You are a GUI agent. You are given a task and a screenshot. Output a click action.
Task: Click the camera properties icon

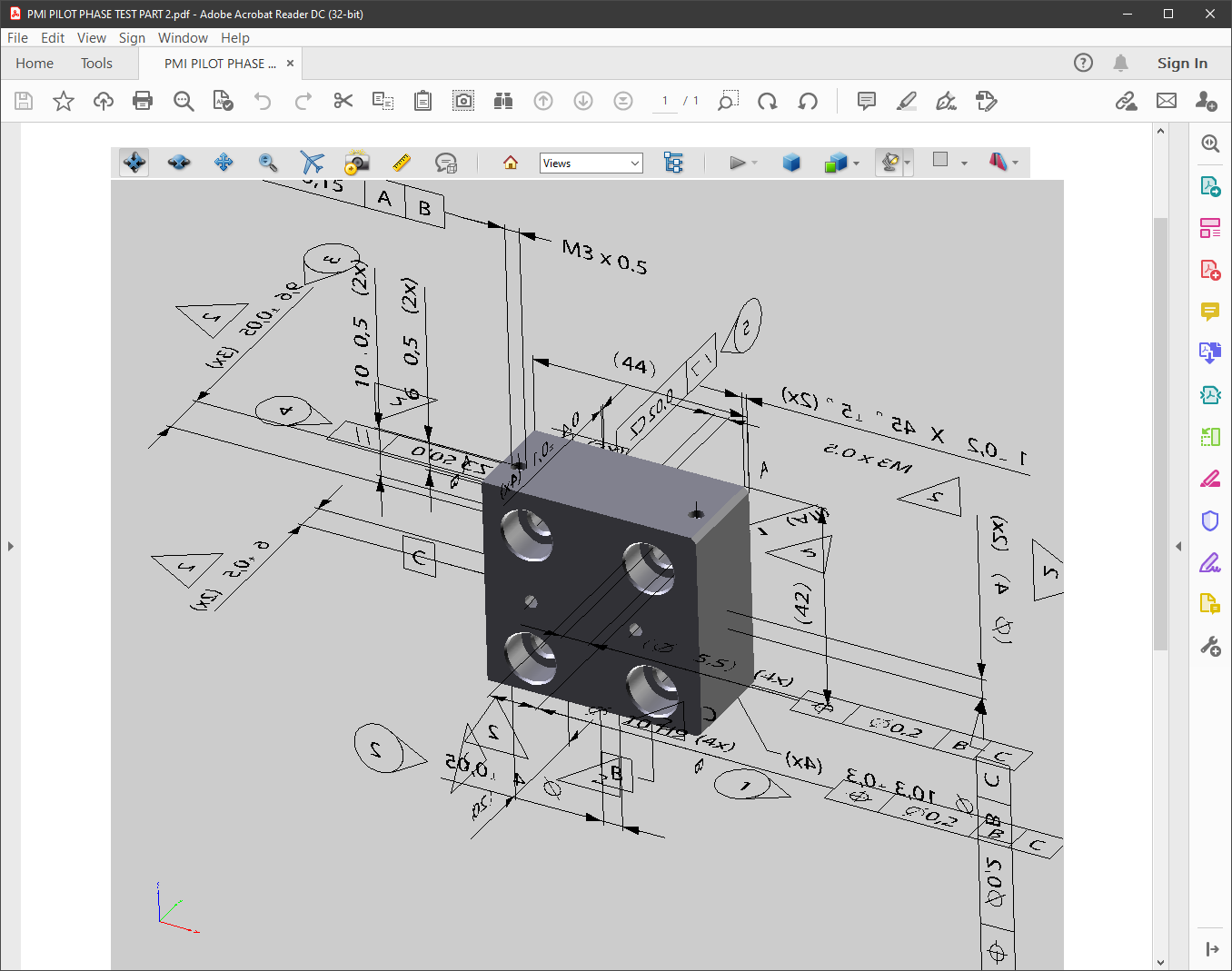click(x=356, y=163)
